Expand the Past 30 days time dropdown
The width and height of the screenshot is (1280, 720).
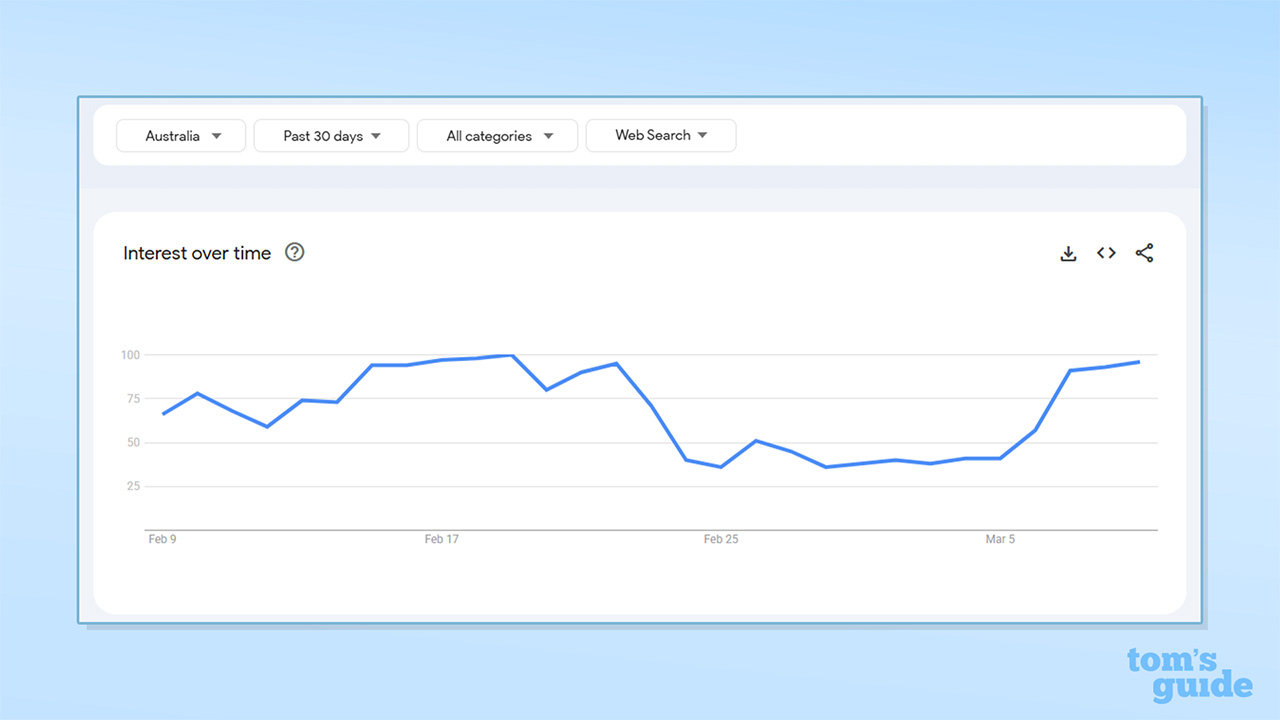coord(331,135)
